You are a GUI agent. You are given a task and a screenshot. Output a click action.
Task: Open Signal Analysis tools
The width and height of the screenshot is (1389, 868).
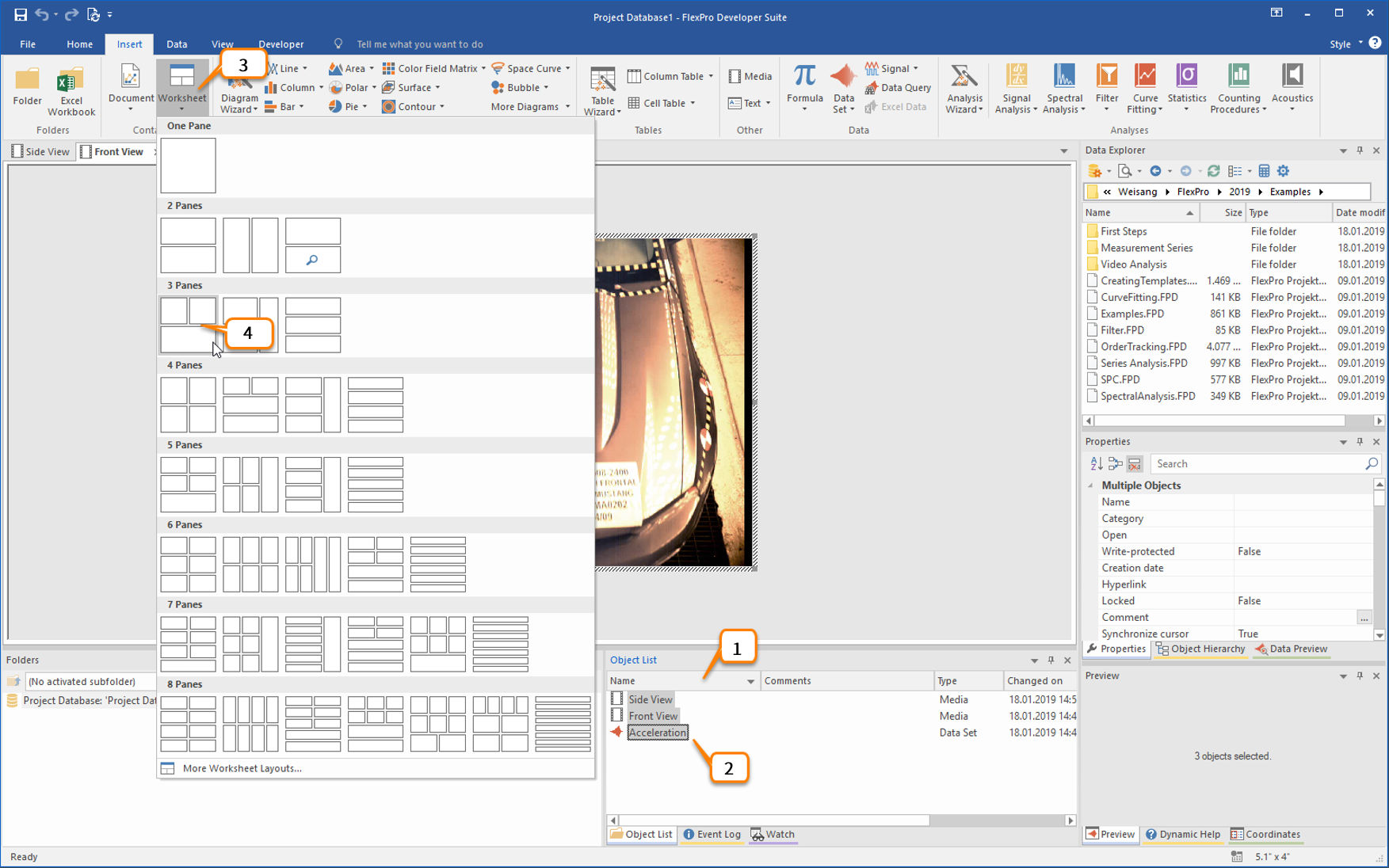pyautogui.click(x=1016, y=87)
